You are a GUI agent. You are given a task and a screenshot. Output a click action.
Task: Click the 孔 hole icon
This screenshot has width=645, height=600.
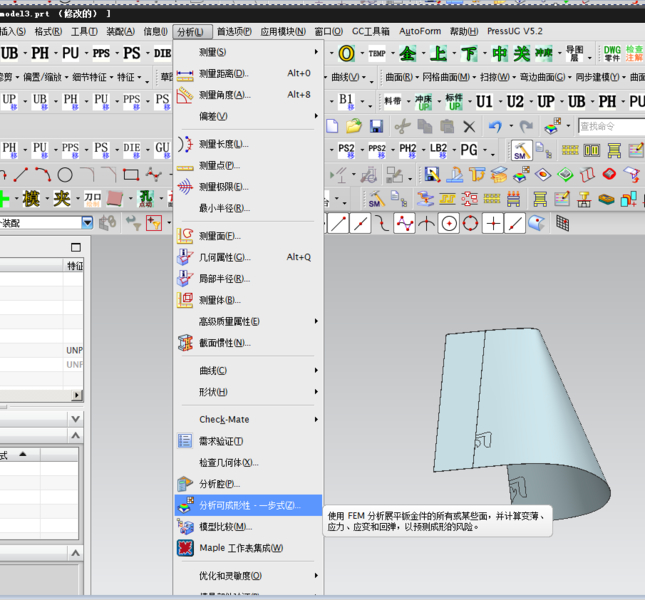coord(146,199)
